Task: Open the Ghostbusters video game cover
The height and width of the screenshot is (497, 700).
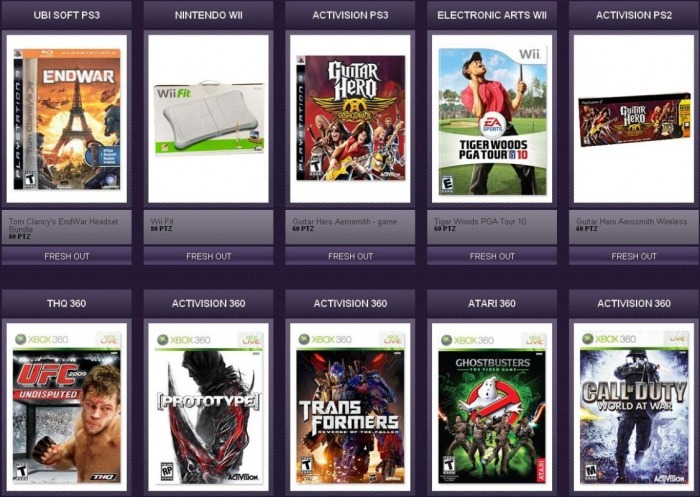Action: coord(492,407)
